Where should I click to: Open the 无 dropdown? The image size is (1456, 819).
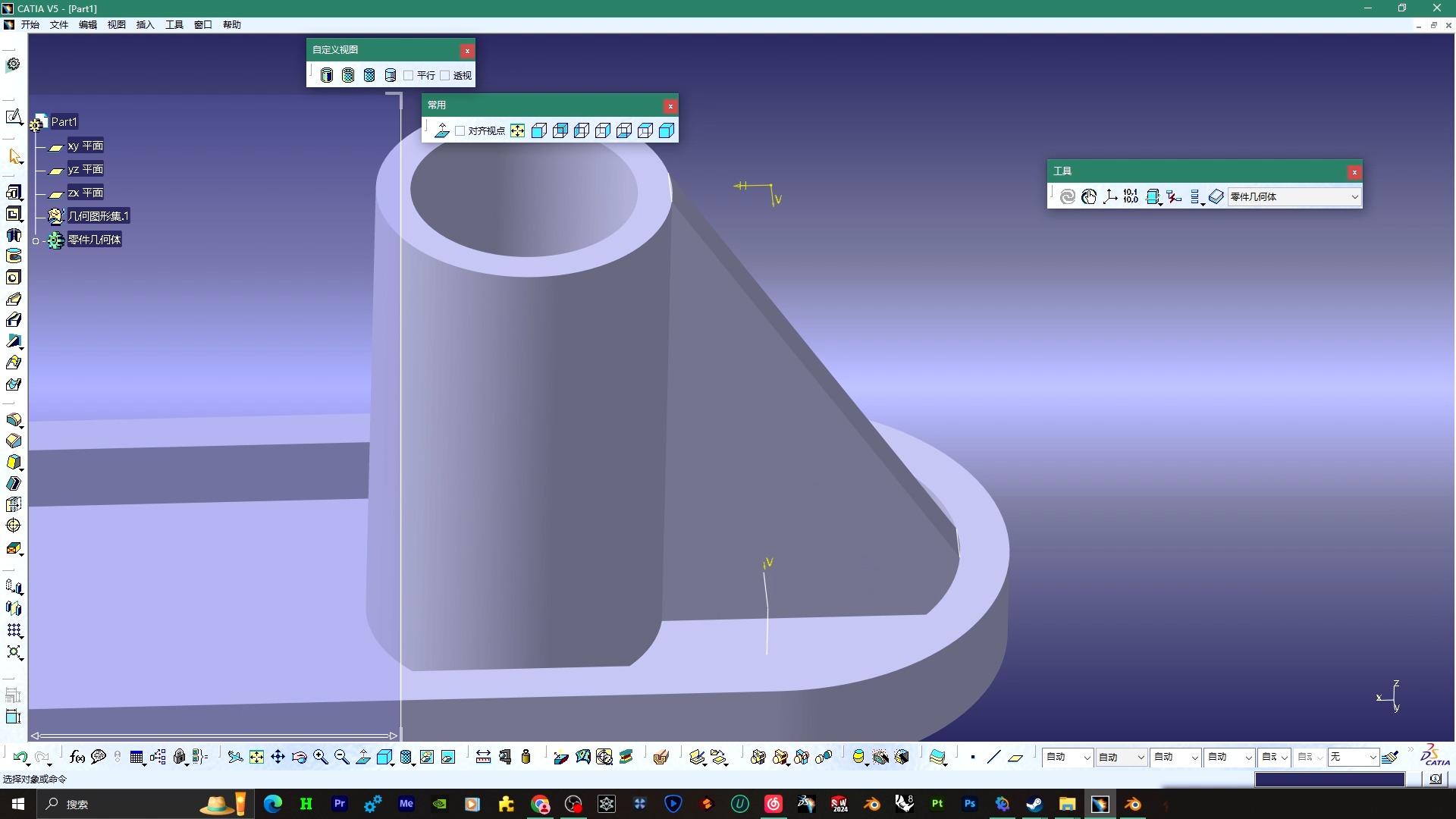[x=1352, y=757]
